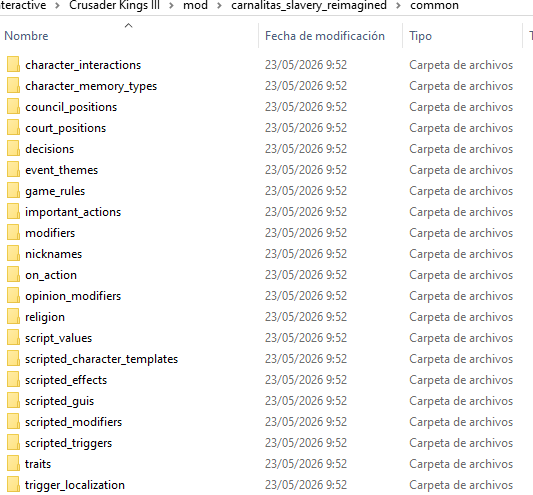
Task: Click the scripted_character_templates folder icon
Action: click(13, 359)
